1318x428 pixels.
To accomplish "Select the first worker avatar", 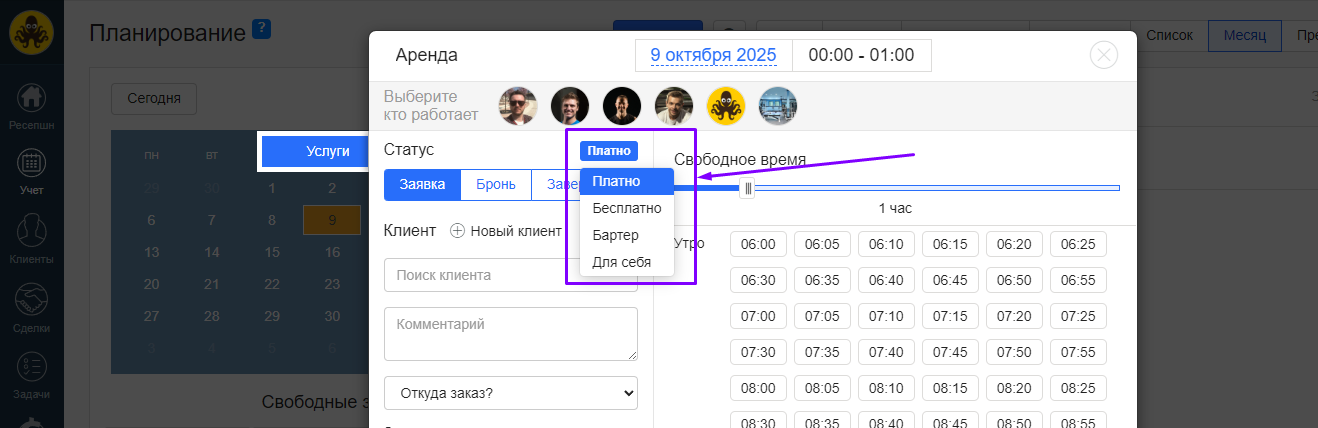I will pos(518,105).
